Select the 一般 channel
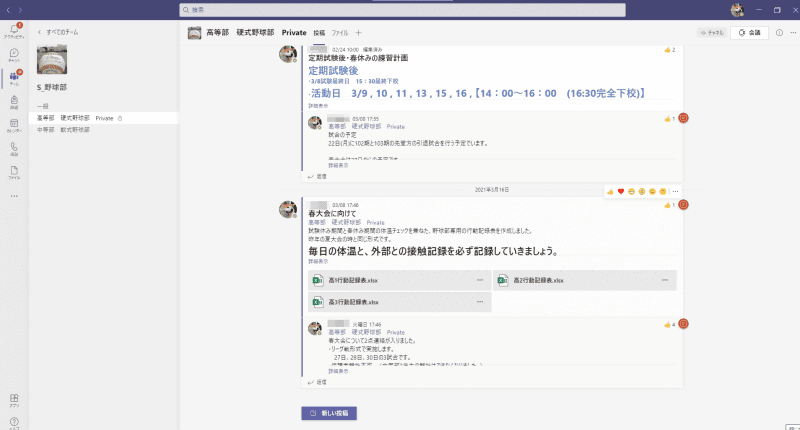 [x=43, y=106]
